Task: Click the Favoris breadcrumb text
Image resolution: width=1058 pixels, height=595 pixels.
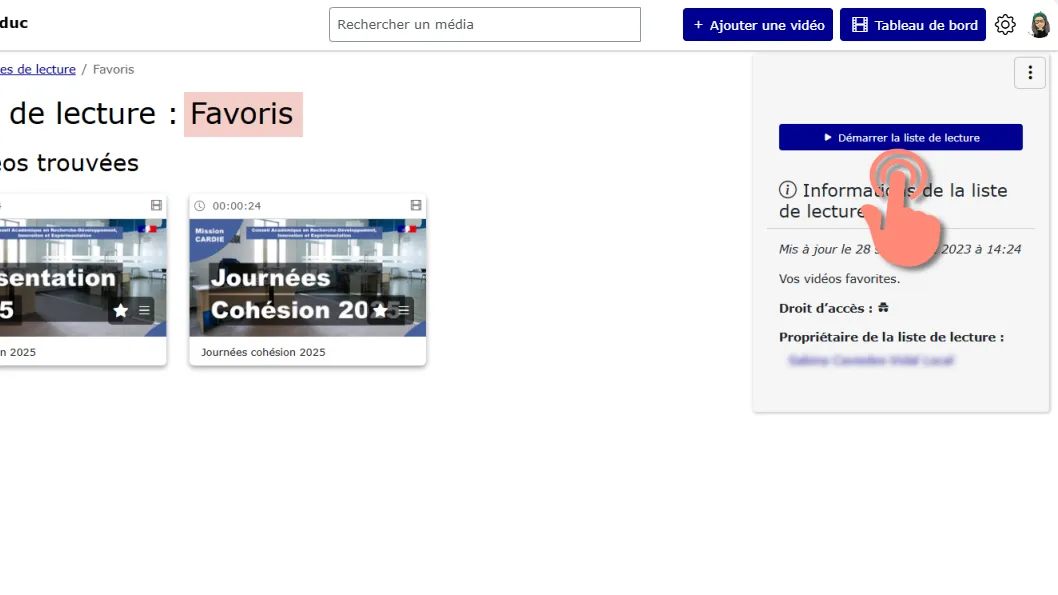Action: click(x=113, y=69)
